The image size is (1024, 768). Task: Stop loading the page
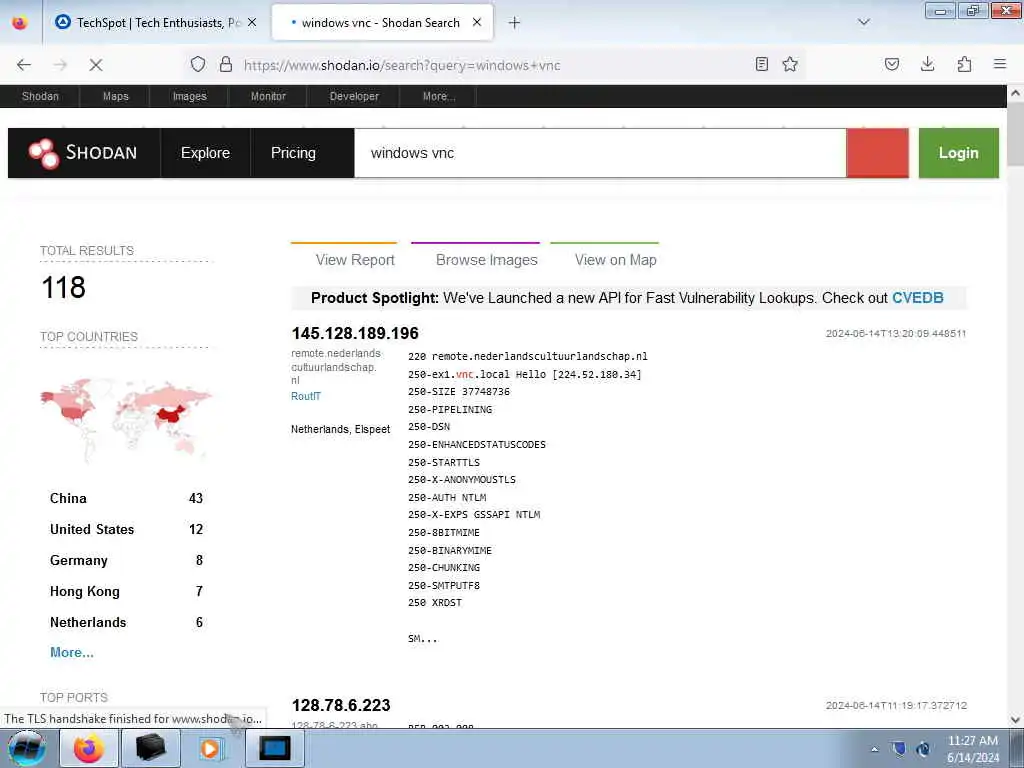(95, 65)
